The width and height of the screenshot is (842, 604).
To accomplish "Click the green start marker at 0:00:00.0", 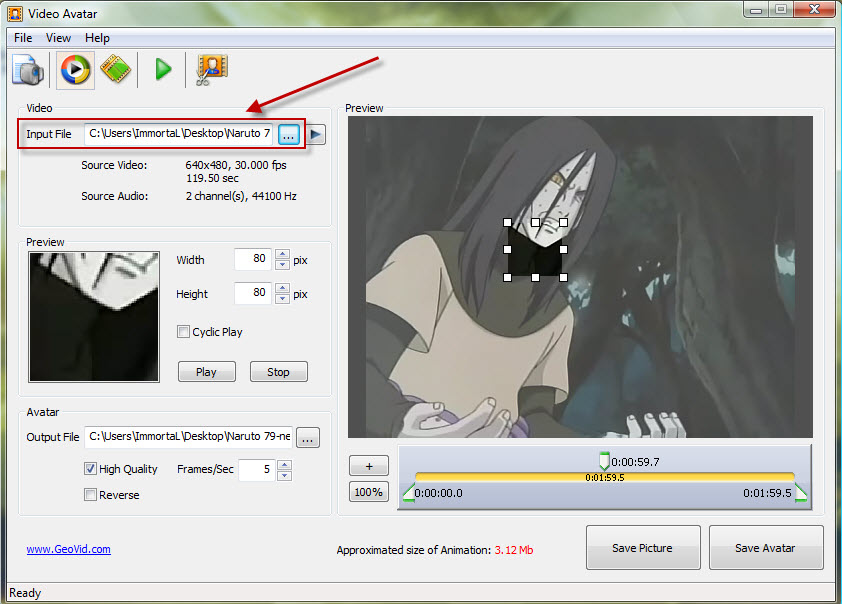I will click(409, 493).
